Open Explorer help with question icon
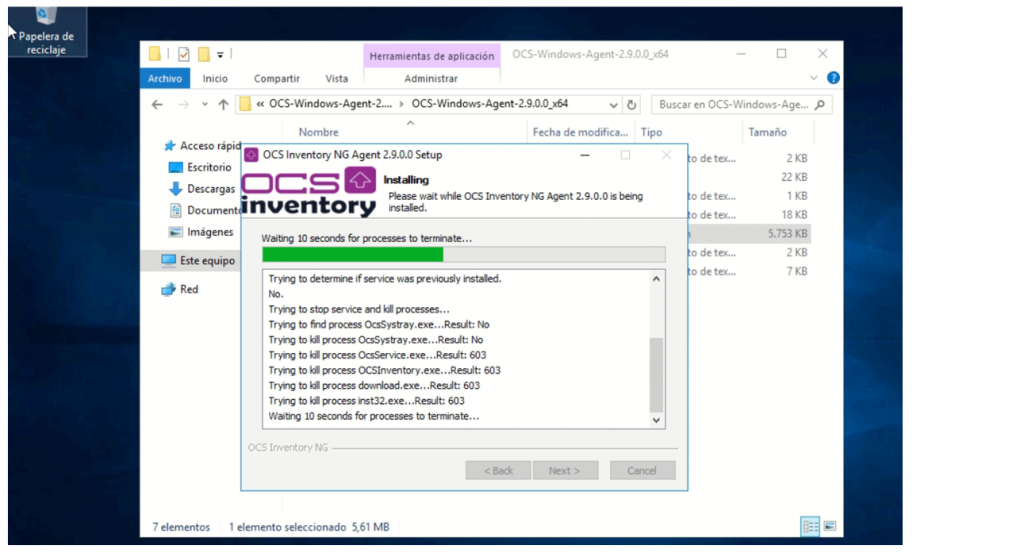The height and width of the screenshot is (553, 1024). click(833, 78)
